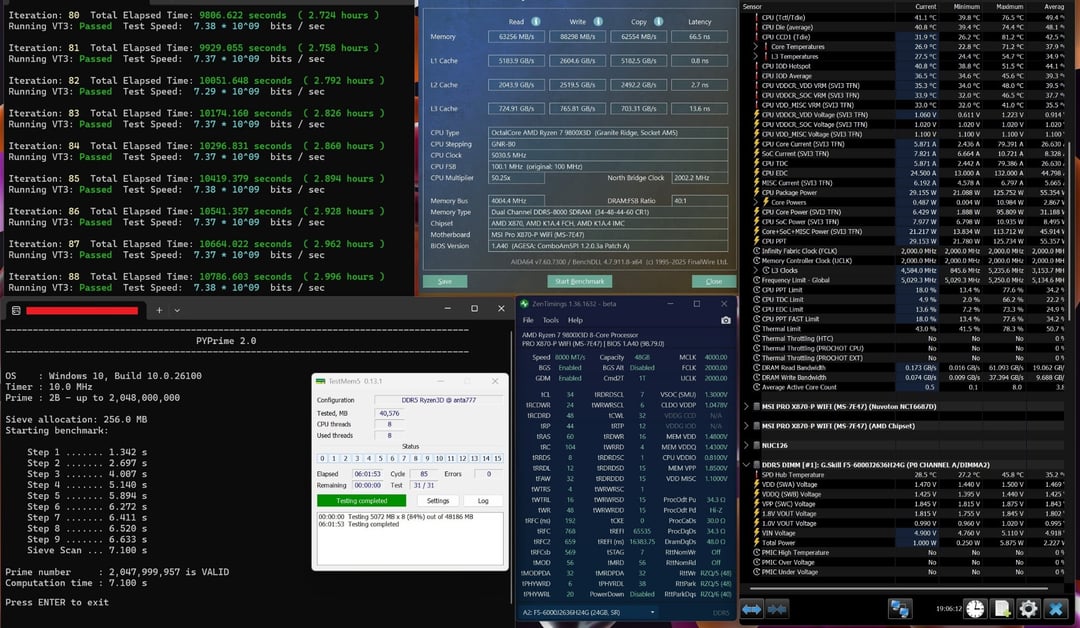Expand the L3 Clocks sub-tree
Viewport: 1080px width, 628px height.
(x=756, y=271)
